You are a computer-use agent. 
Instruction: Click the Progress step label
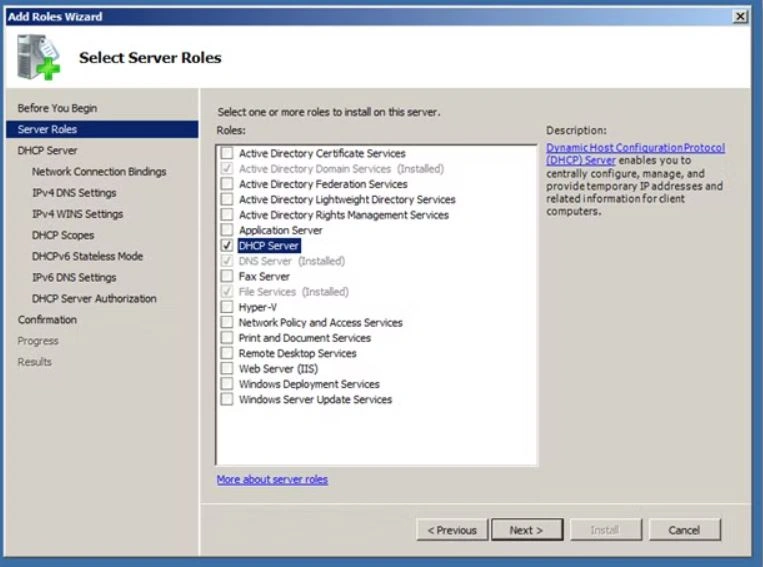tap(38, 341)
